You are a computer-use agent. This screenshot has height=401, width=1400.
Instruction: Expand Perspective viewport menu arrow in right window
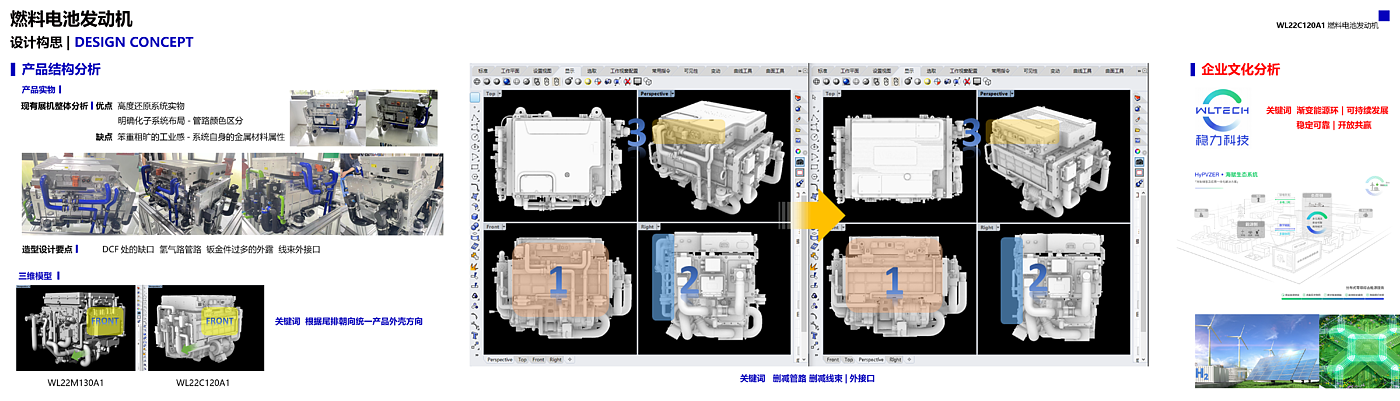(x=1011, y=94)
